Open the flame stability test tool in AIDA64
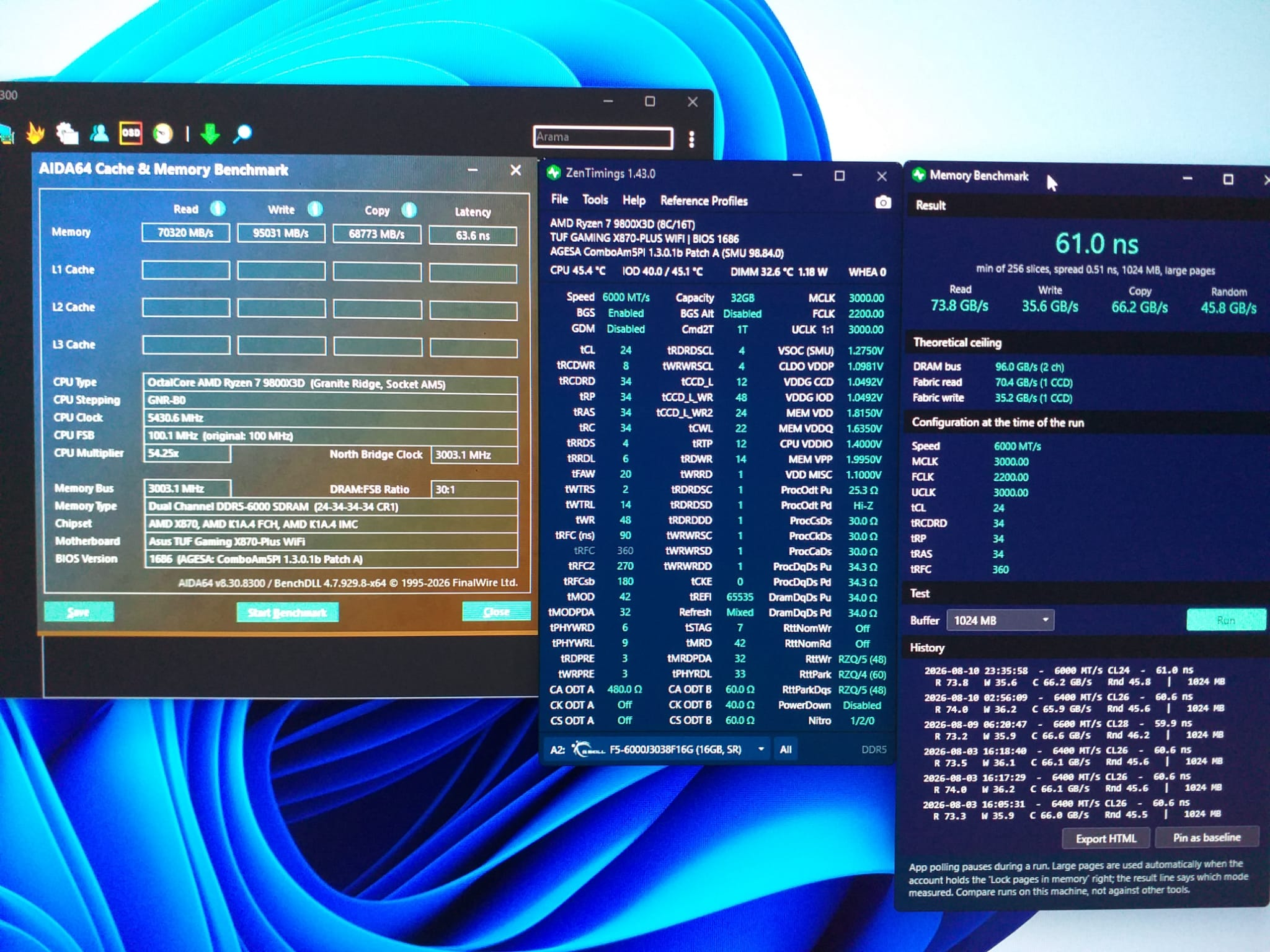The width and height of the screenshot is (1270, 952). 35,133
